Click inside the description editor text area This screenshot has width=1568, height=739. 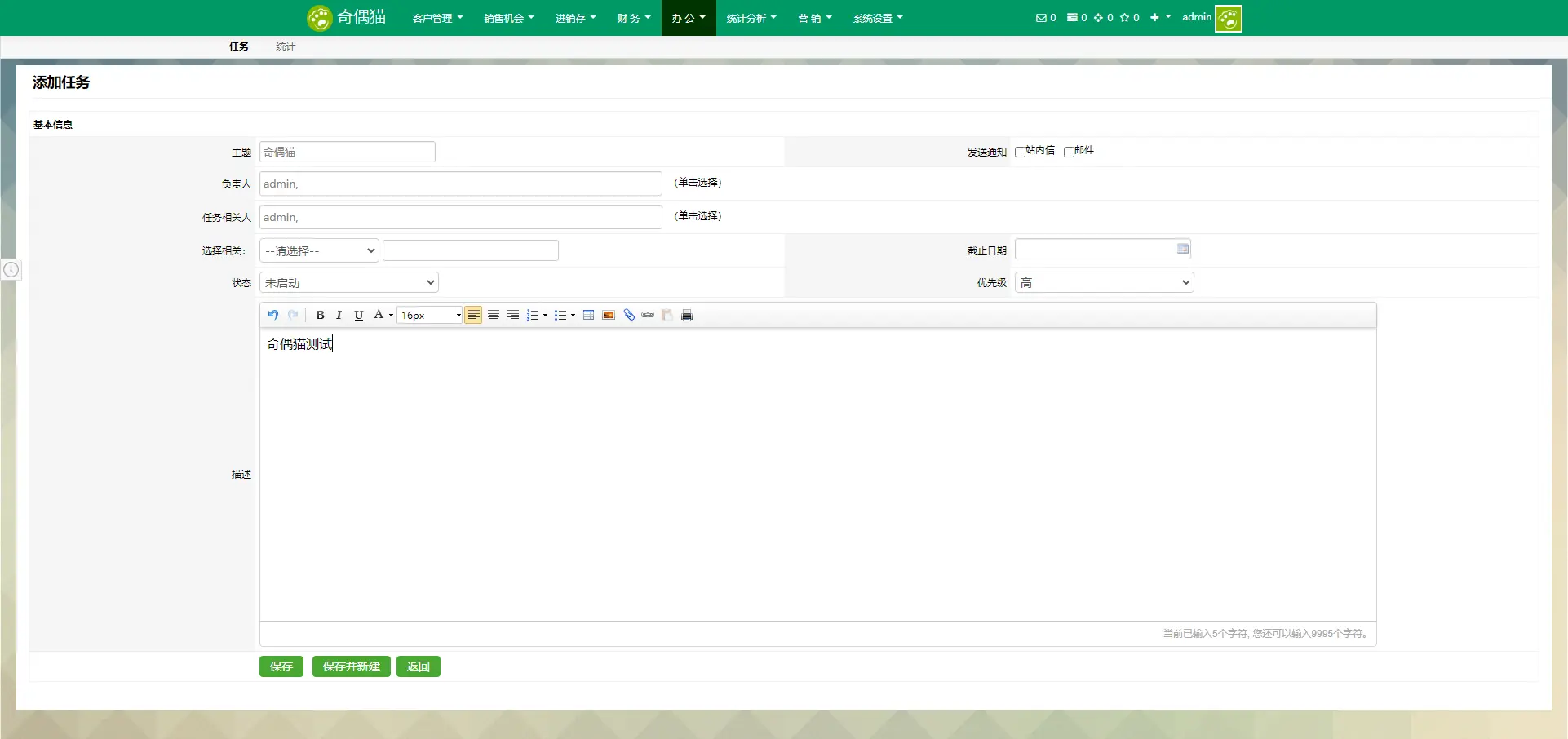818,475
